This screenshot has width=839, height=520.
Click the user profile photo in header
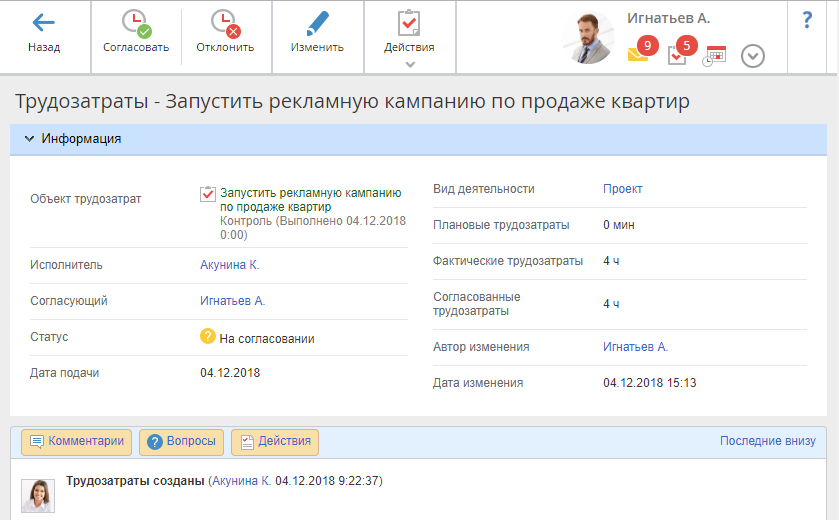pos(588,39)
